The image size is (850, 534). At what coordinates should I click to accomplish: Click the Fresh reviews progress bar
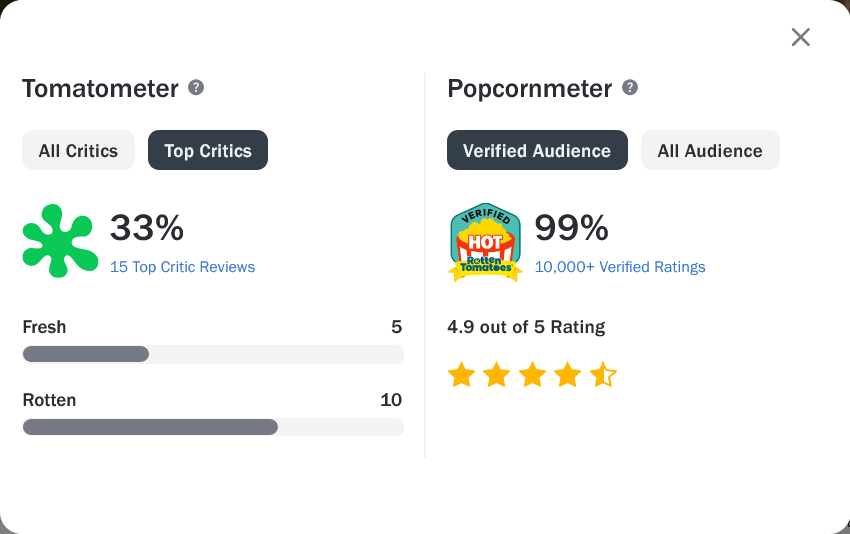(x=213, y=354)
